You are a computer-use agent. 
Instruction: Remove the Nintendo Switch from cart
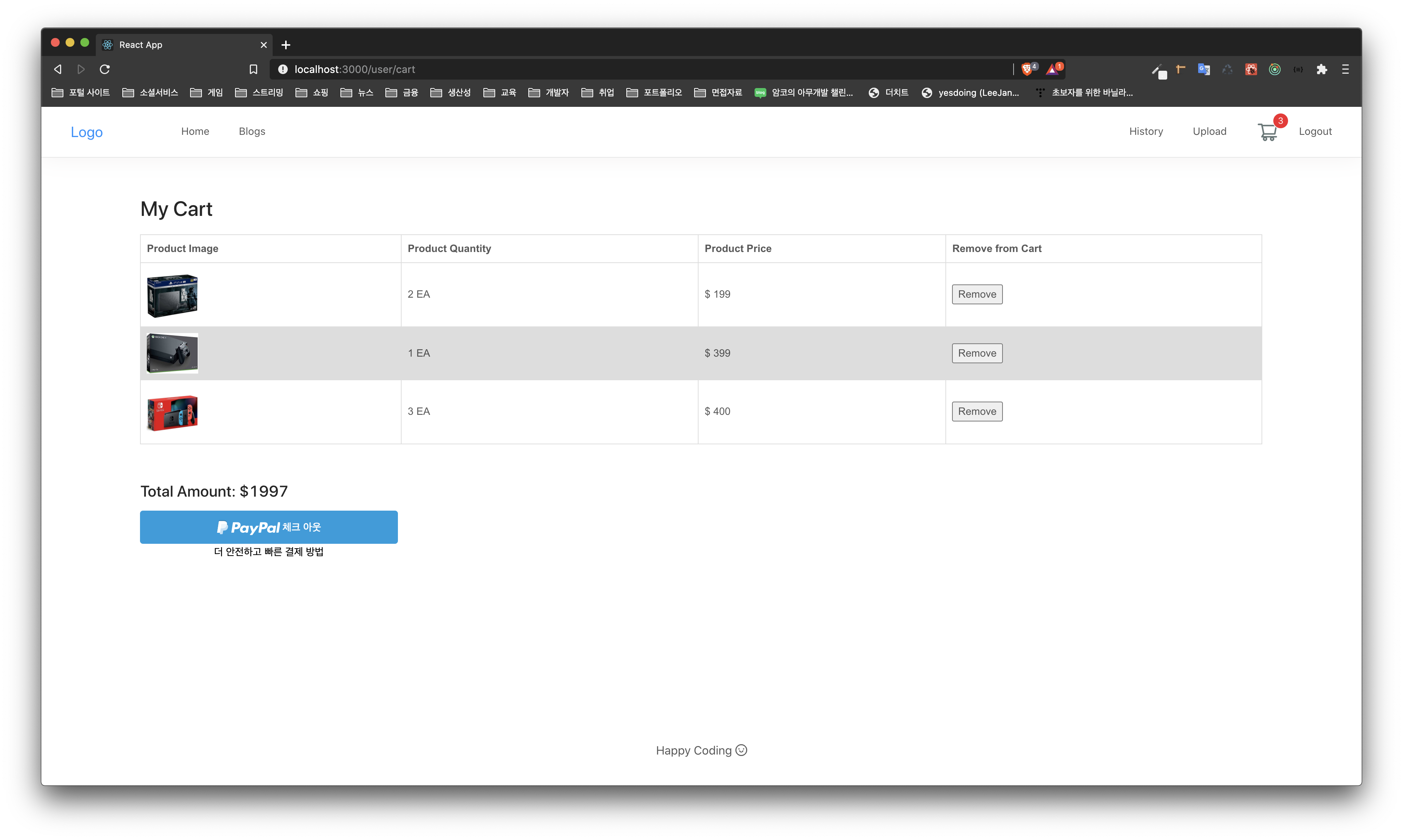(x=977, y=411)
